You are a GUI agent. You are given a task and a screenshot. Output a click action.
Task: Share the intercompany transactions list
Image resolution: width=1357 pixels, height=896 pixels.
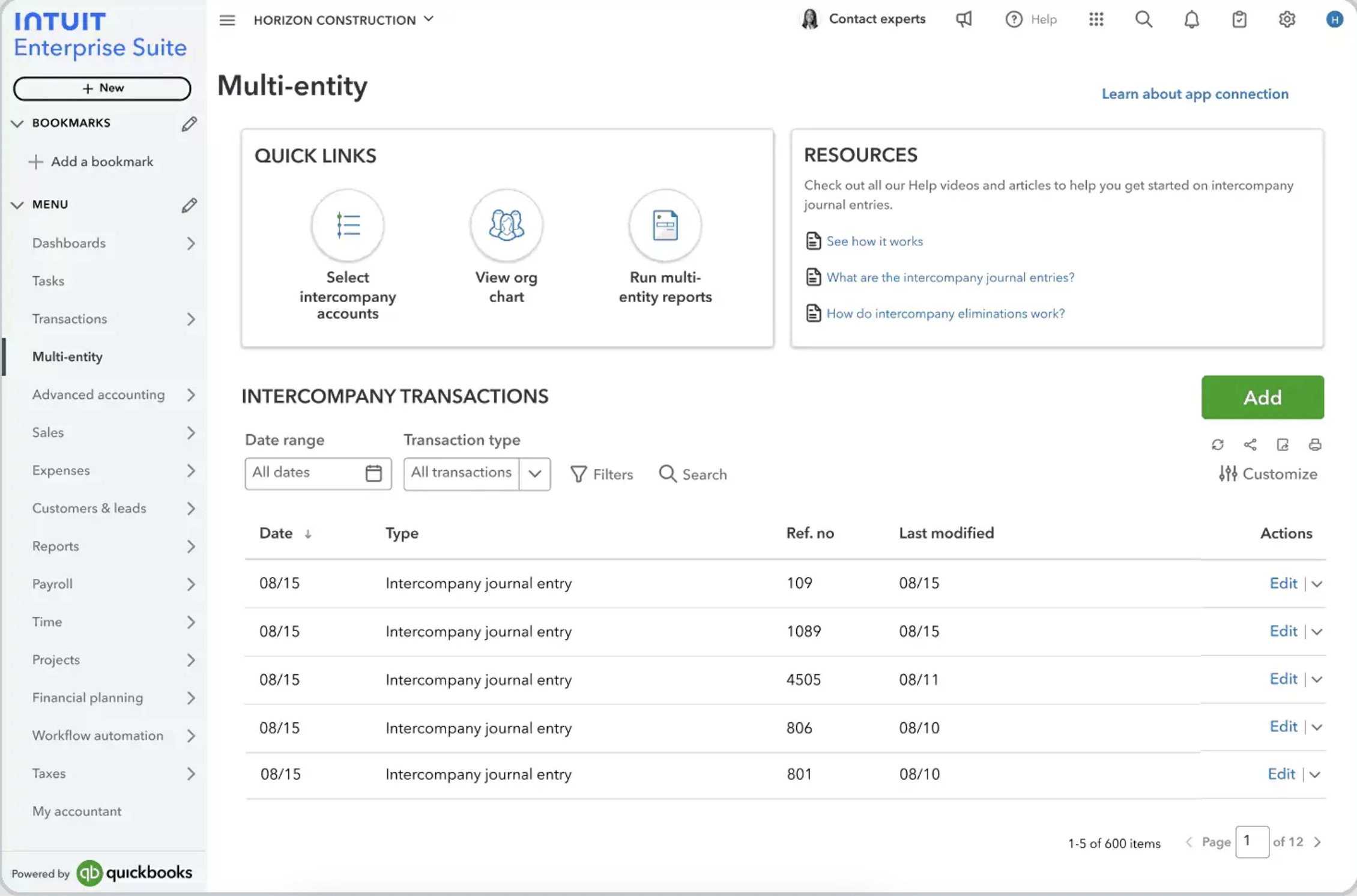[1251, 444]
